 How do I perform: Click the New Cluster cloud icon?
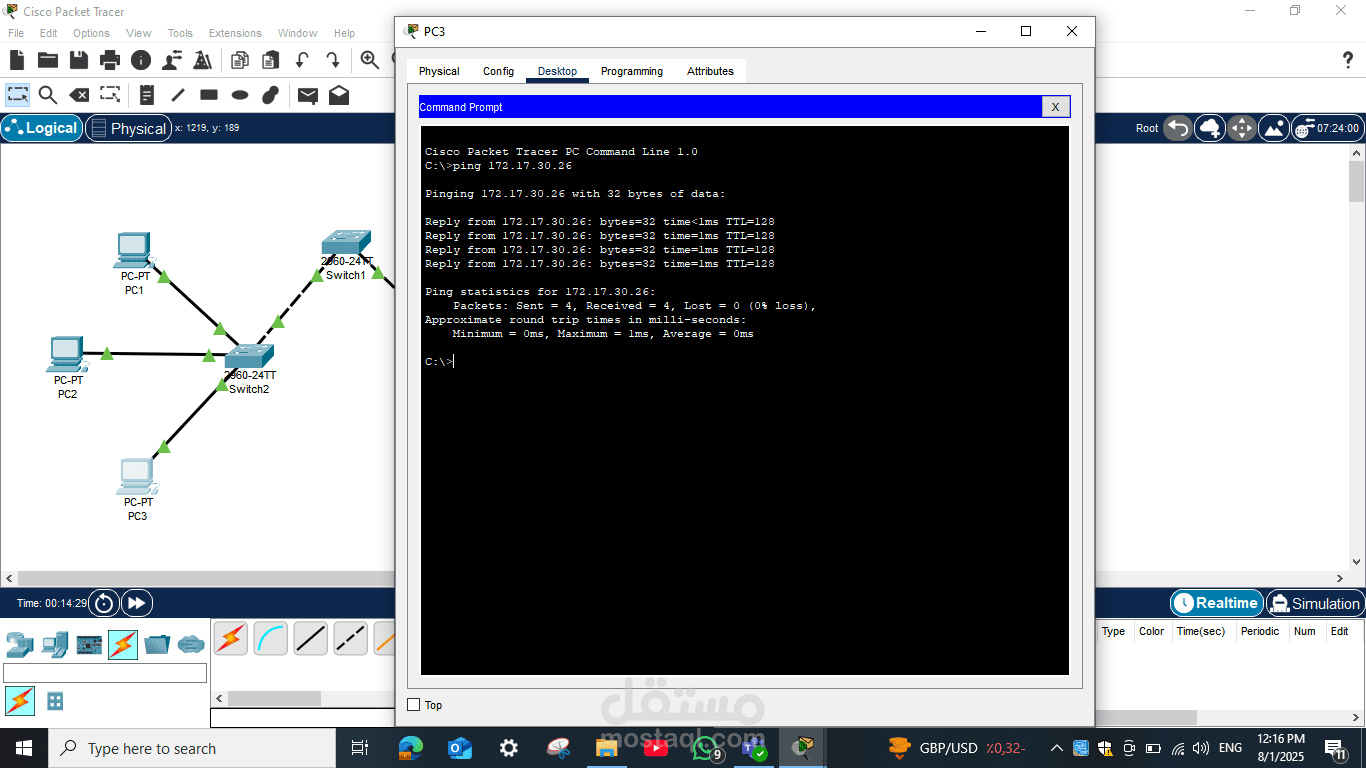pyautogui.click(x=1210, y=128)
